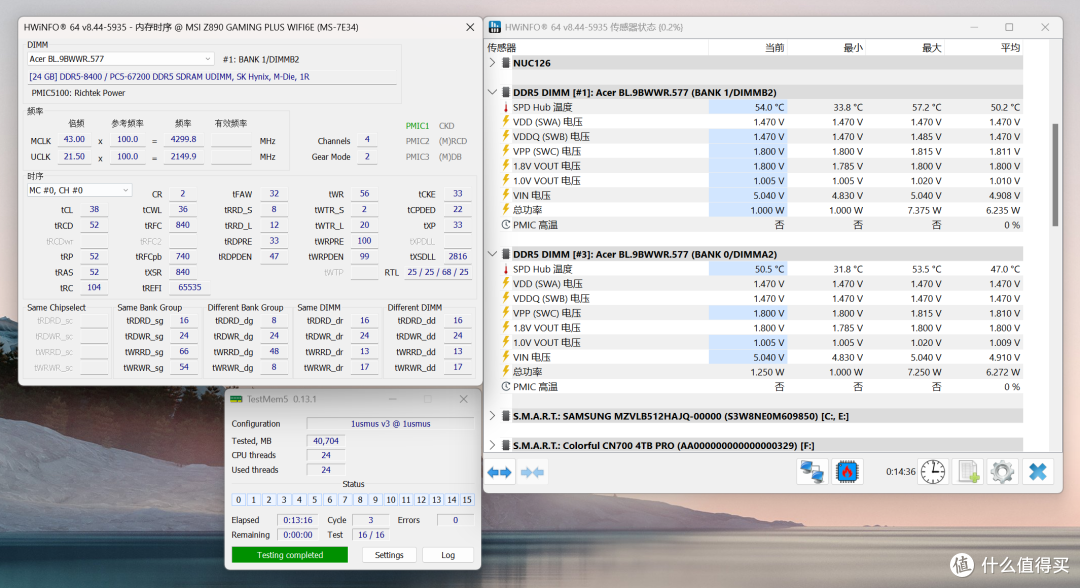Screen dimensions: 1080x588
Task: Click the expand left-right arrows icon in the sensor toolbar
Action: point(500,472)
